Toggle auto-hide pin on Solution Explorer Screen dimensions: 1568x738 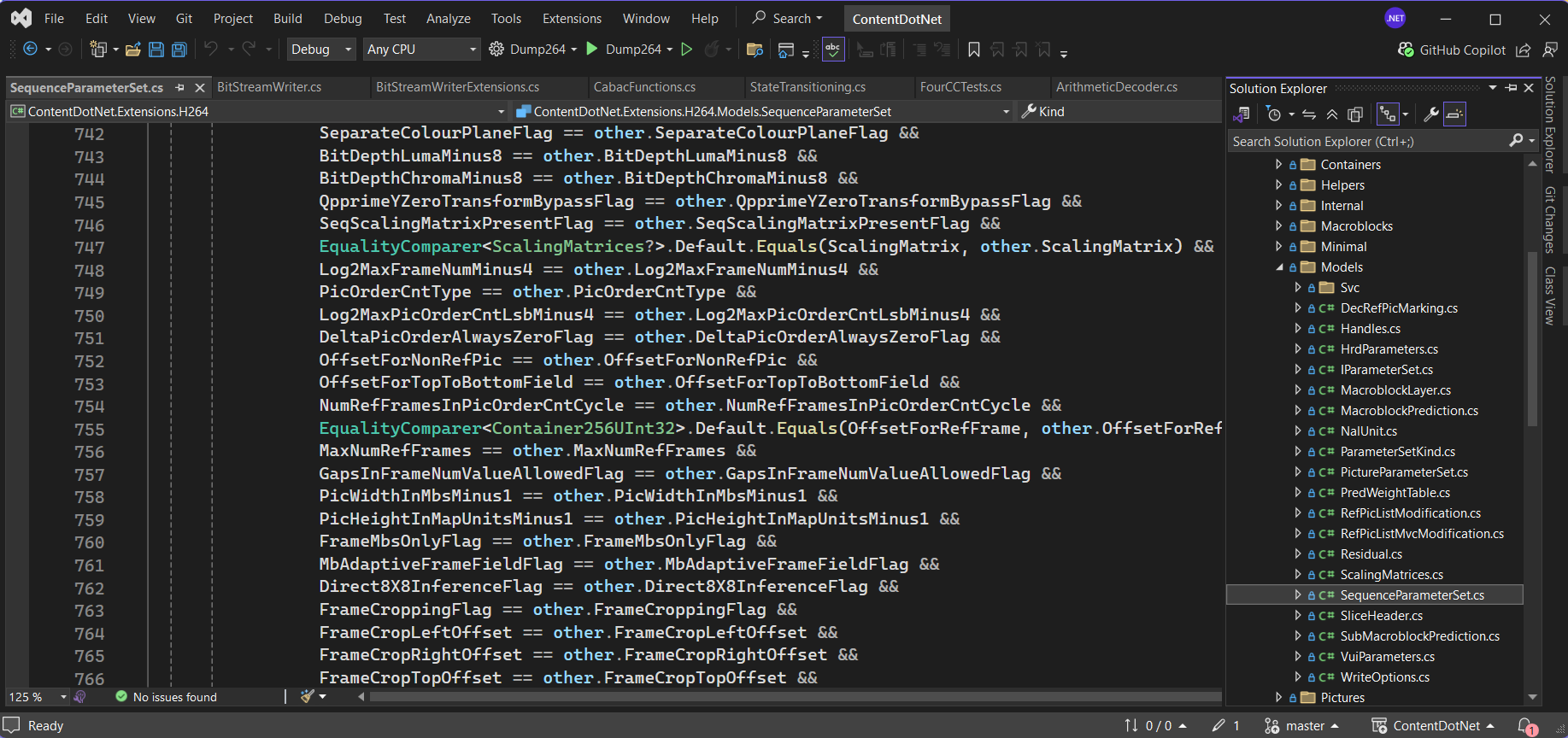coord(1512,88)
